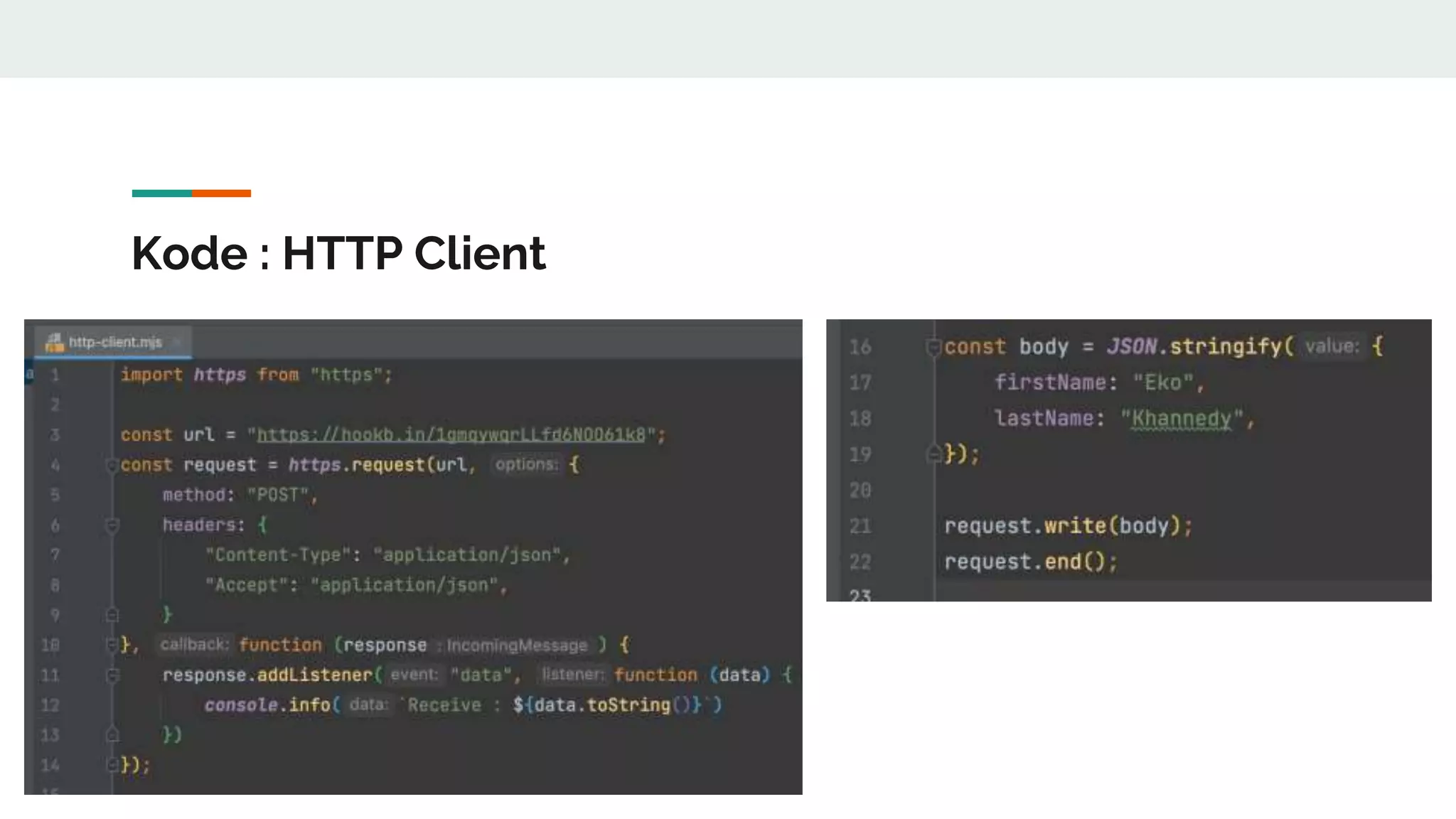Click 'console.info' on line 12

(267, 705)
